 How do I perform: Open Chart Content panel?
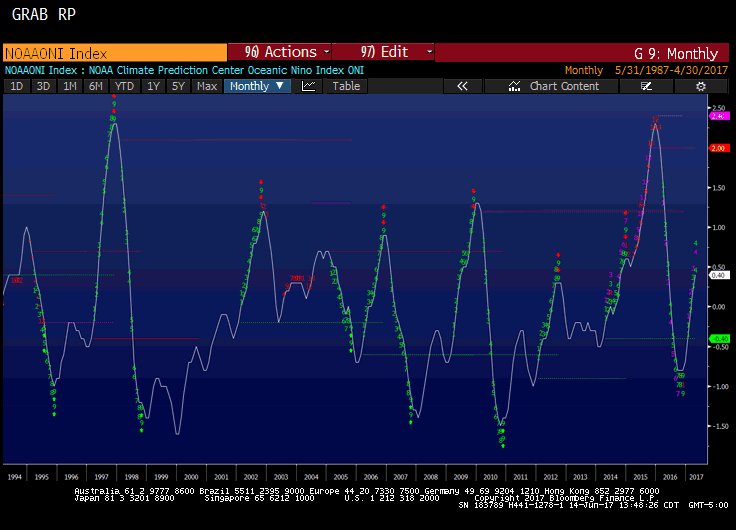[552, 86]
